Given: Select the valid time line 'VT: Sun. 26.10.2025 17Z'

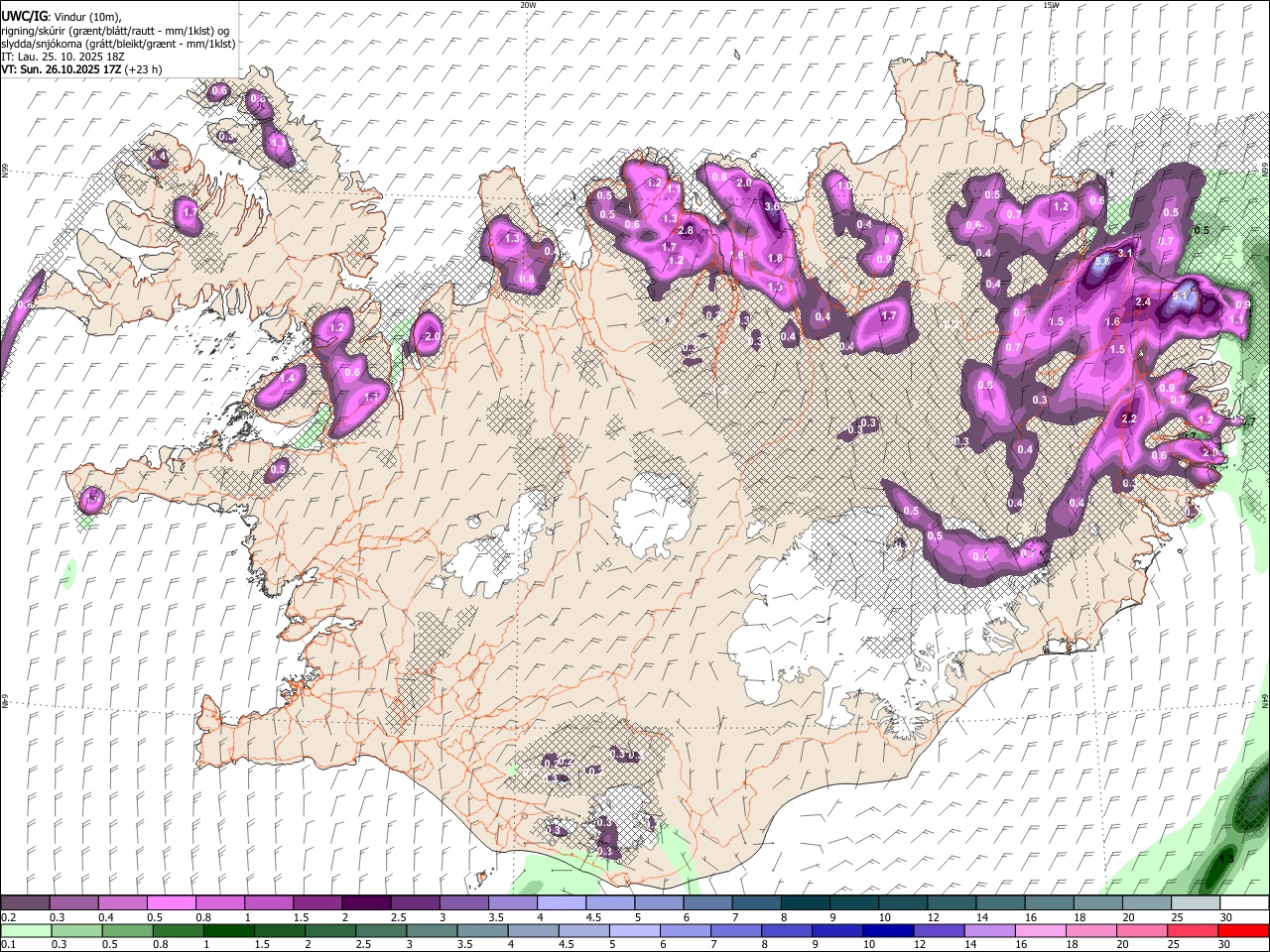Looking at the screenshot, I should pyautogui.click(x=62, y=69).
